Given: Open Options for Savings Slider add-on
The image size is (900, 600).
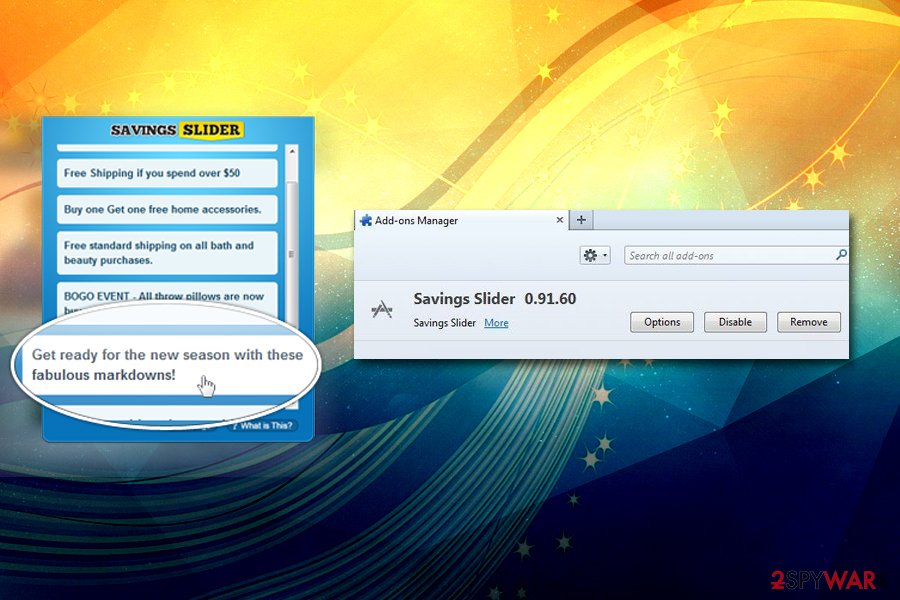Looking at the screenshot, I should 662,322.
